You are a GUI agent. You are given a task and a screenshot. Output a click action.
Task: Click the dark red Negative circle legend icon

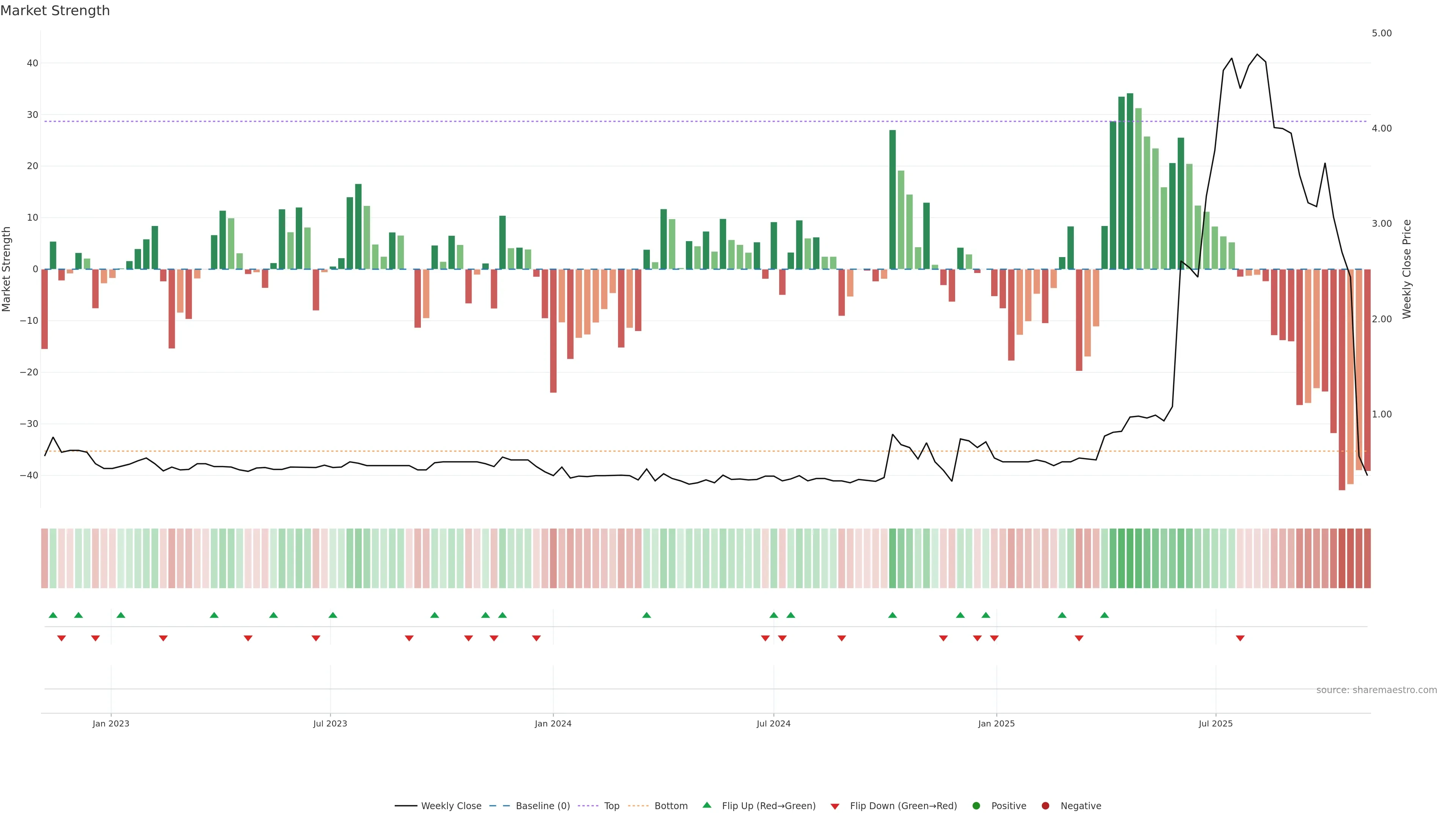(x=1045, y=806)
